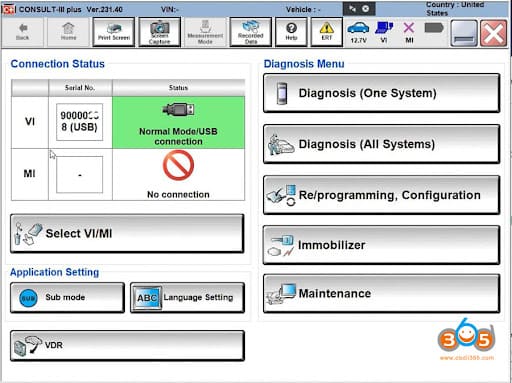Click the 'Serial No.' column header
The image size is (512, 383).
click(x=80, y=88)
